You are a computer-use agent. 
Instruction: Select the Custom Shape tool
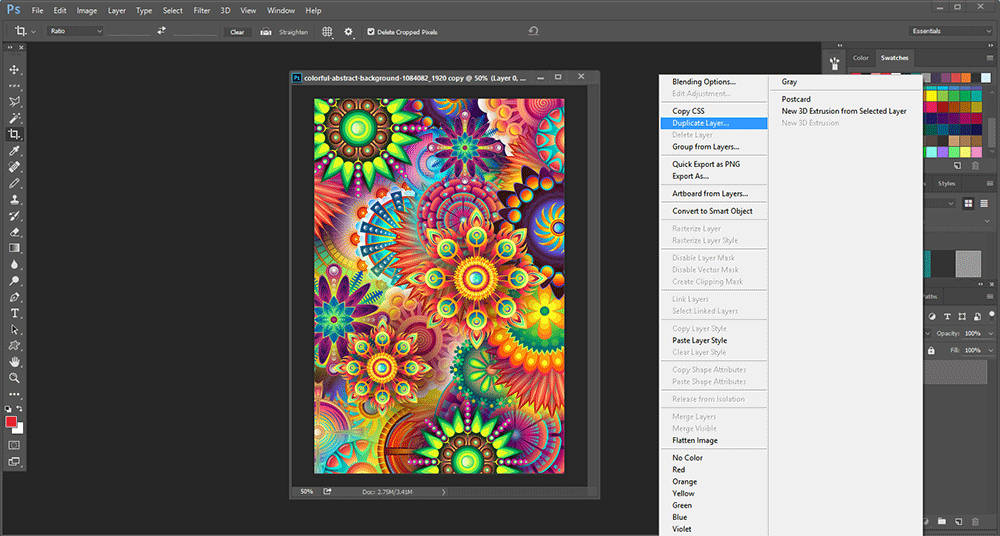coord(14,346)
